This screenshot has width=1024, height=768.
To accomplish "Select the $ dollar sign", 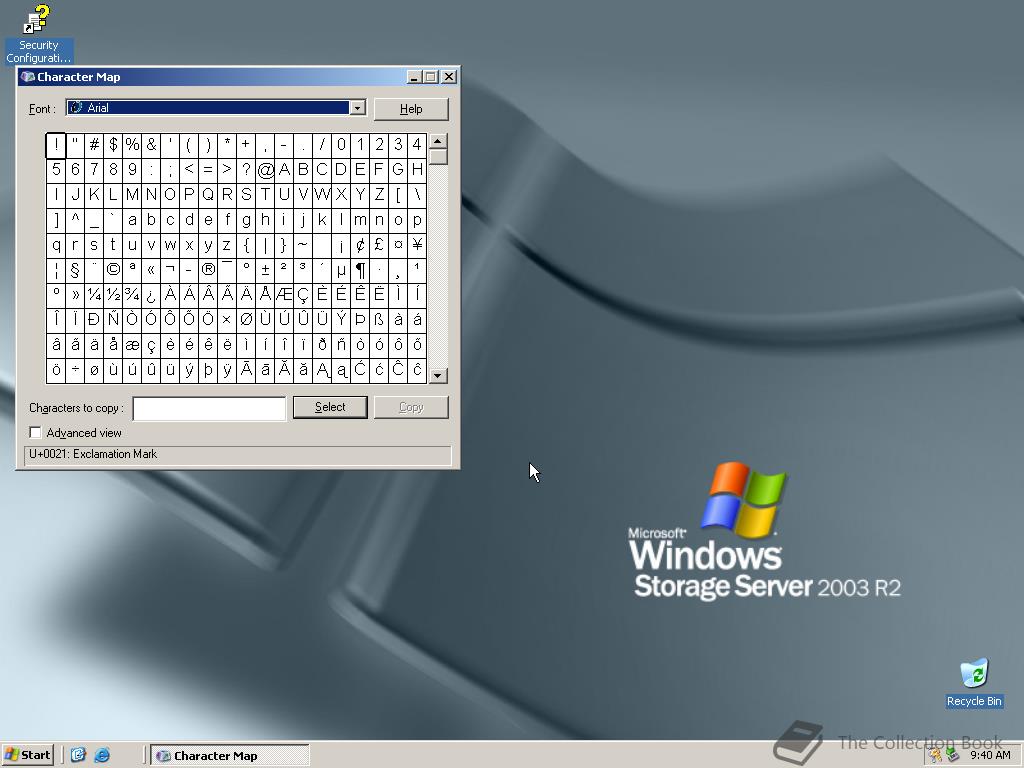I will coord(113,144).
